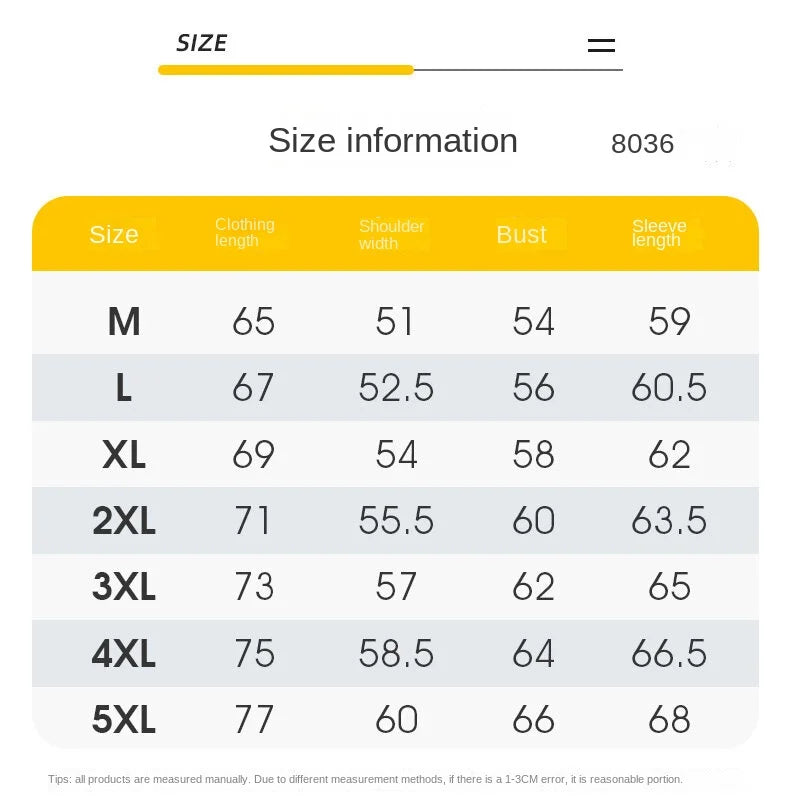Select the 2XL size row label
This screenshot has height=802, width=790.
(124, 521)
